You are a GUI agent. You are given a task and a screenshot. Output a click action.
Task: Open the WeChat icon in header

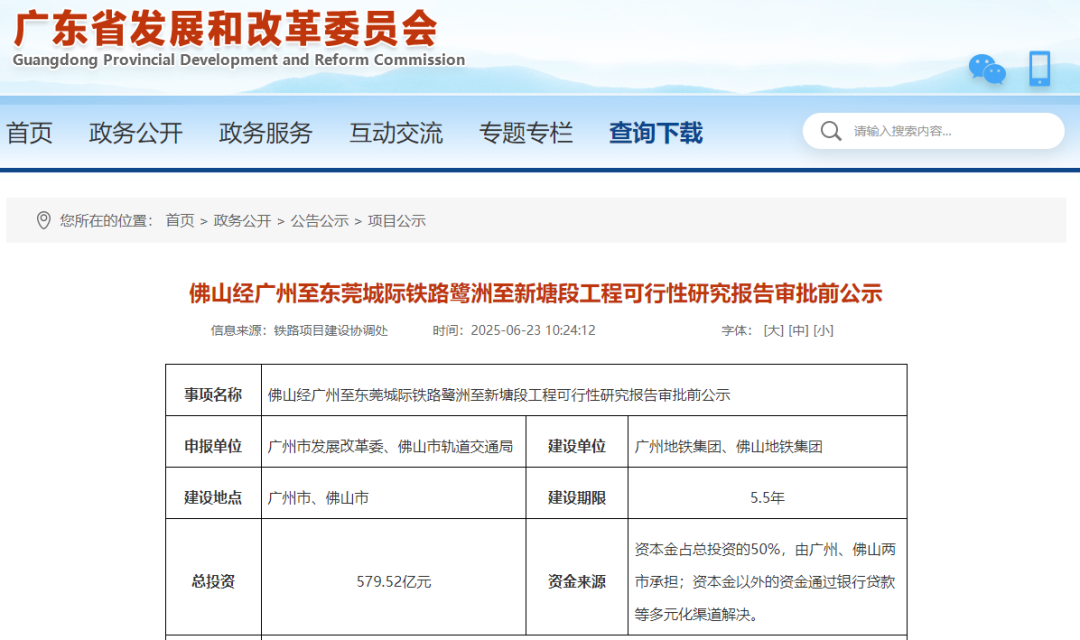[986, 69]
